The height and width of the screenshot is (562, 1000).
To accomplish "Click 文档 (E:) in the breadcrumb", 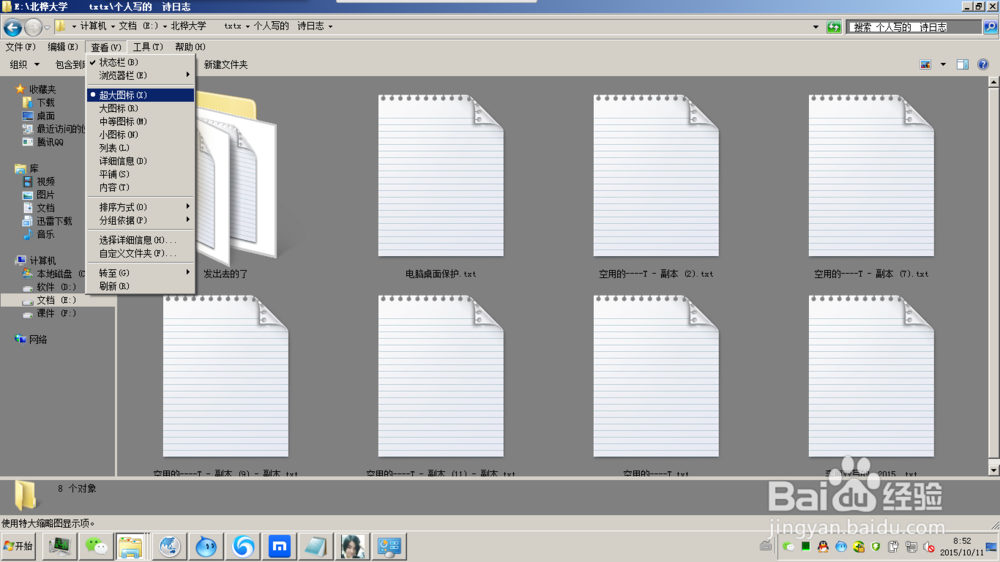I will click(x=138, y=26).
